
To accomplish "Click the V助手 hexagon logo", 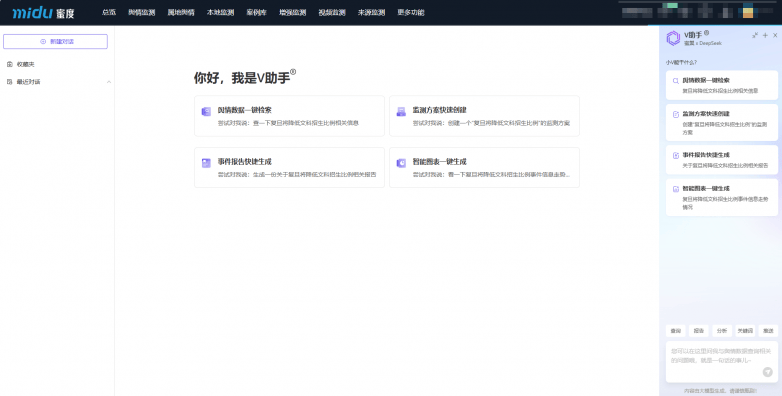I will (x=673, y=38).
